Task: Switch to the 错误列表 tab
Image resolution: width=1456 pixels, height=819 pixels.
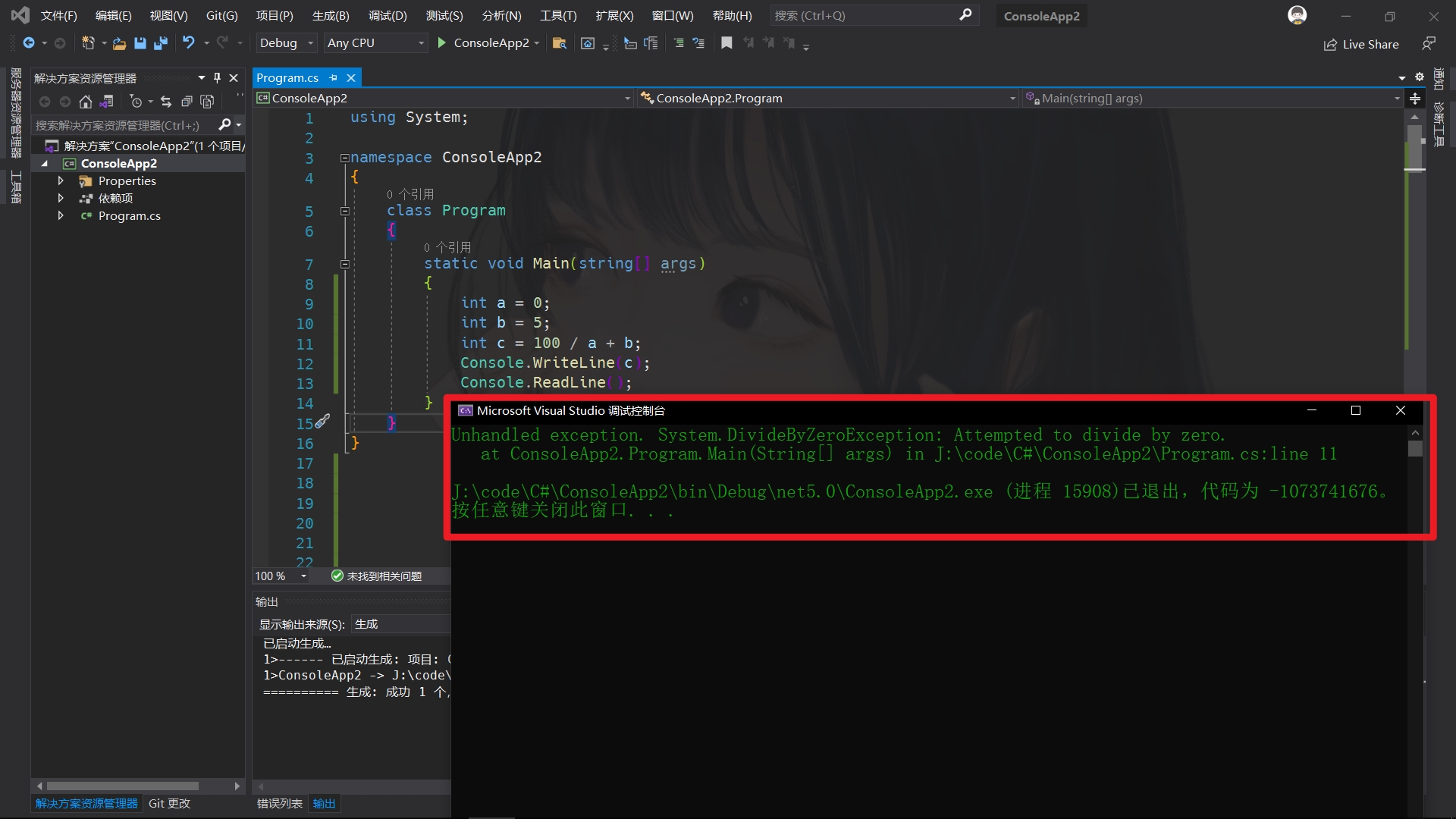Action: [x=279, y=803]
